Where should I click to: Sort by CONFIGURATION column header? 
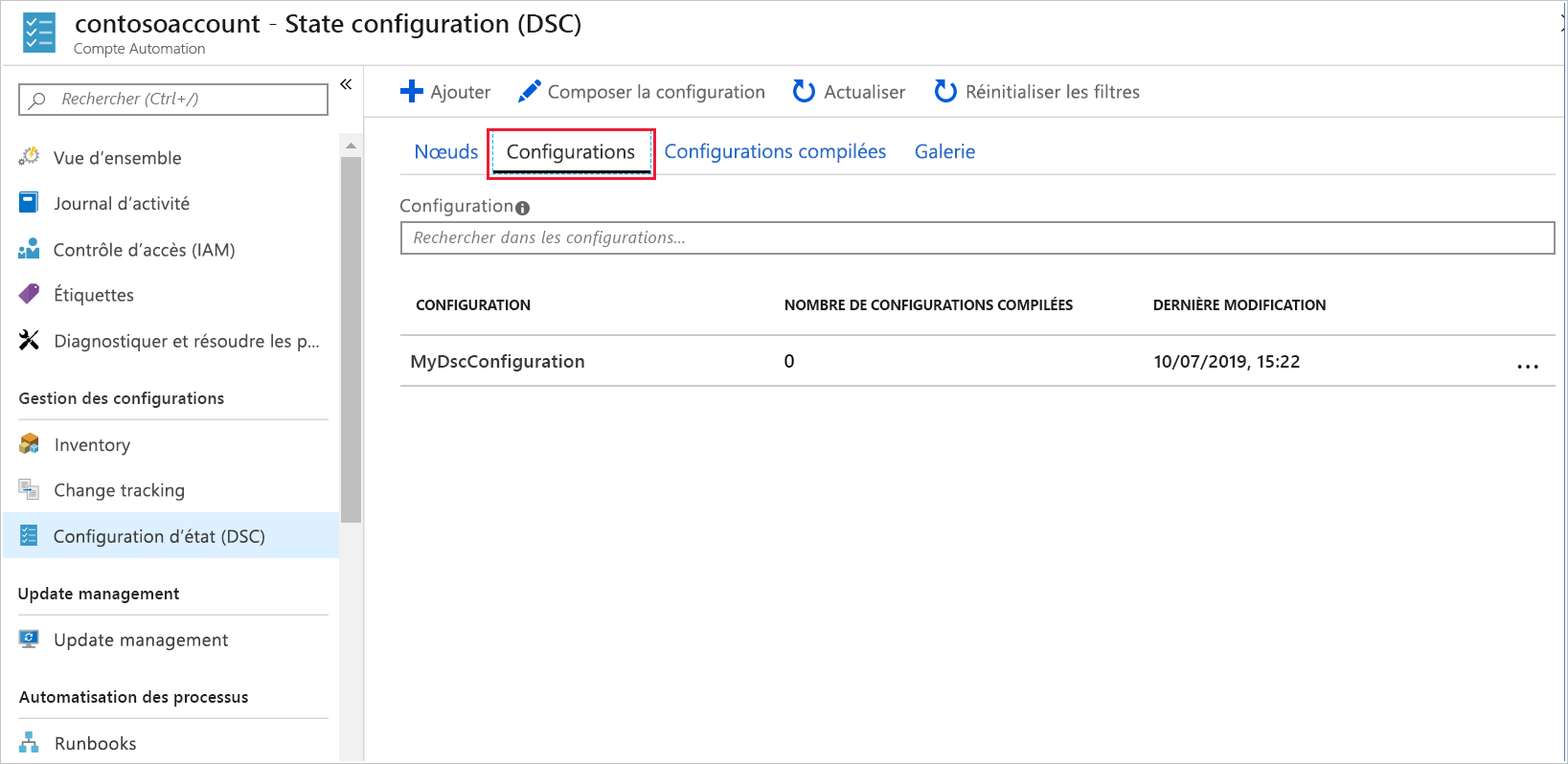click(x=473, y=305)
